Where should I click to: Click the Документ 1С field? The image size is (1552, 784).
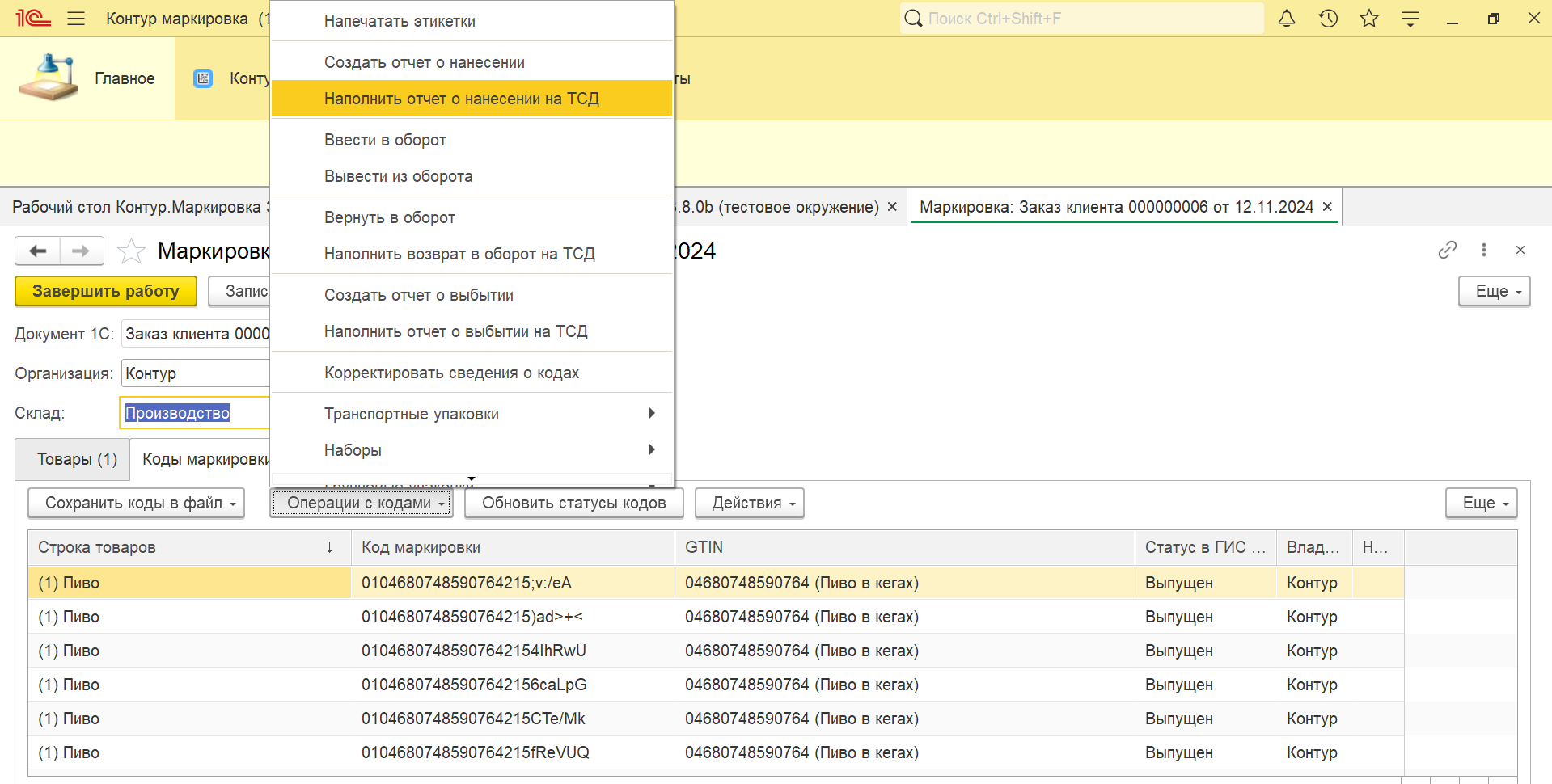195,334
